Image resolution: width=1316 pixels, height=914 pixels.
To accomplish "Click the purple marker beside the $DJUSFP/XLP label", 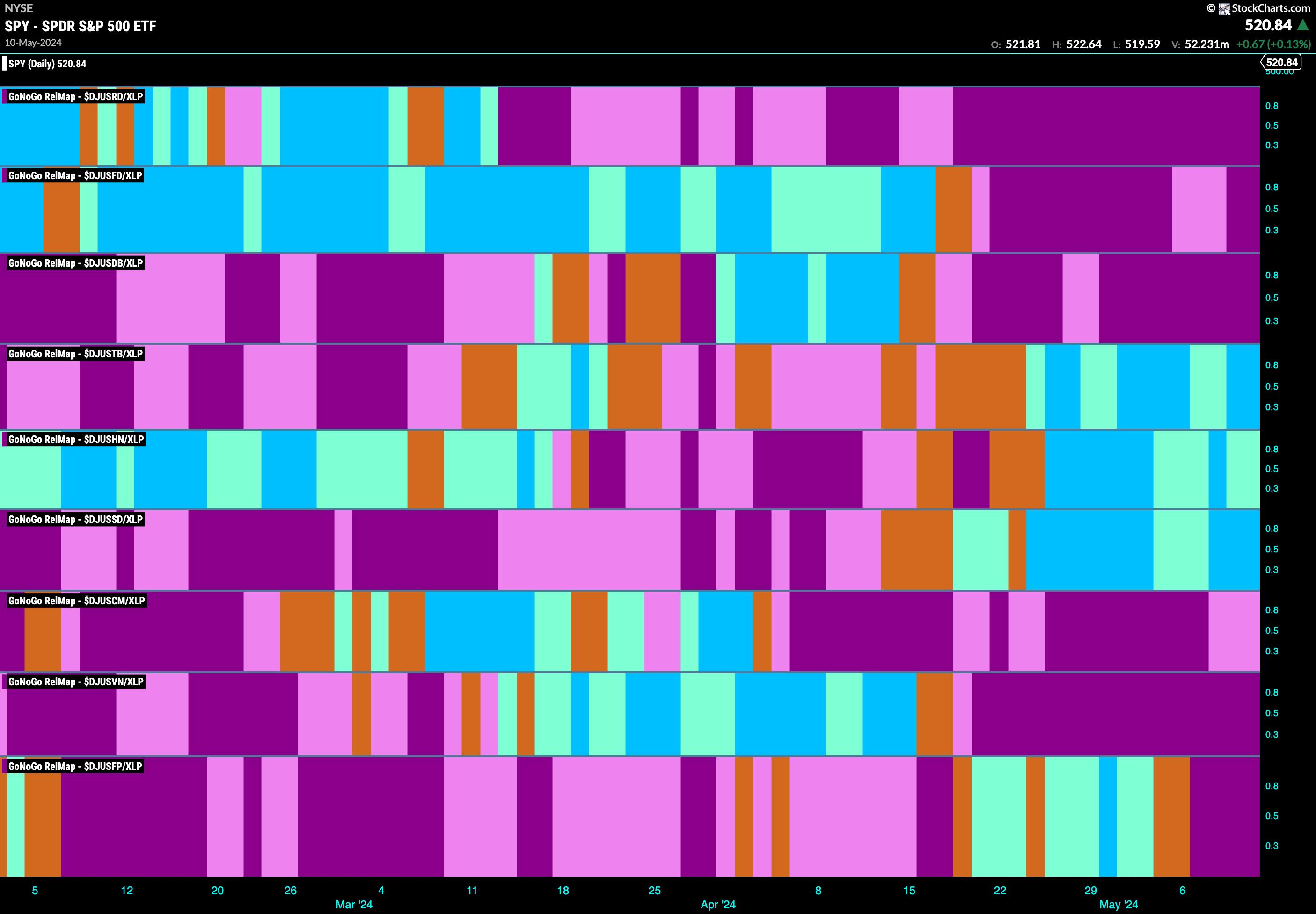I will tap(5, 766).
